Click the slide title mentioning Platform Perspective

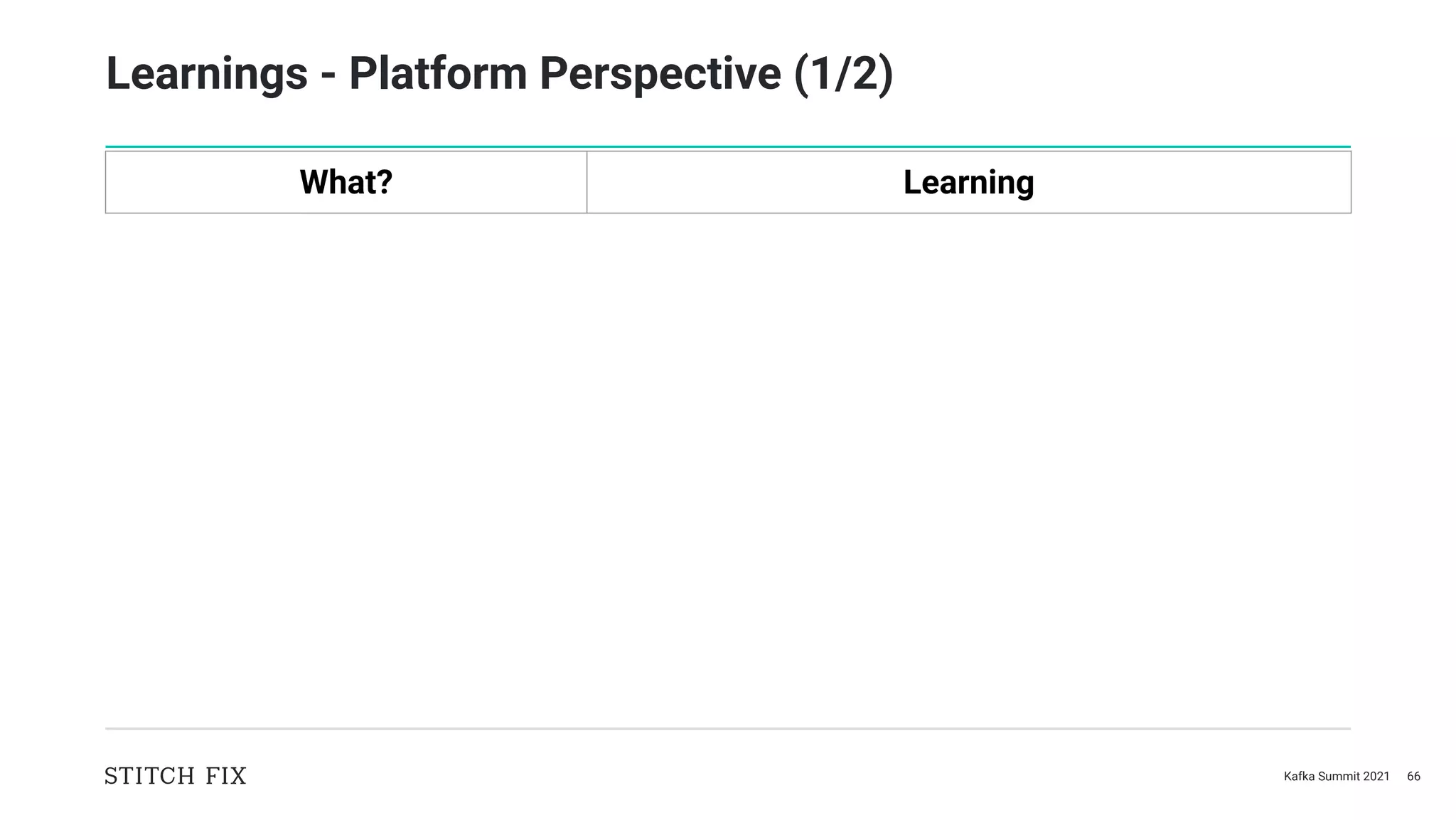(x=499, y=74)
